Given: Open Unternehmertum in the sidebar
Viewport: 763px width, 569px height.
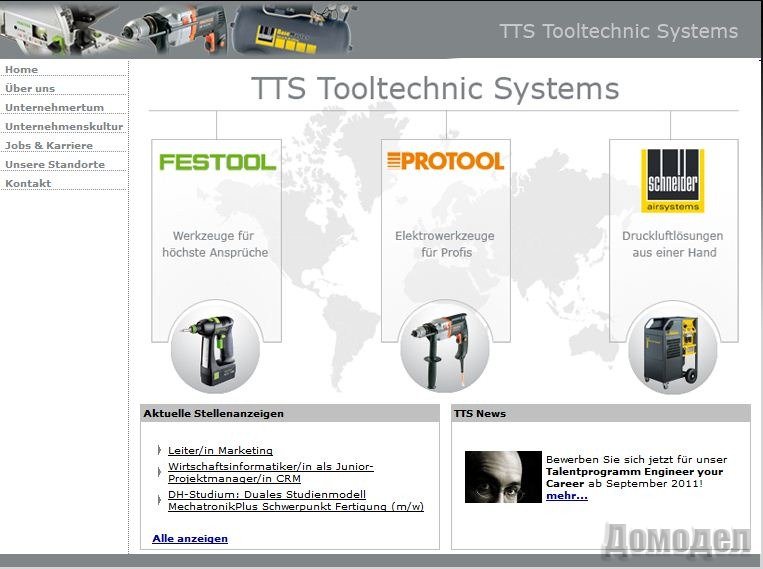Looking at the screenshot, I should (x=54, y=108).
